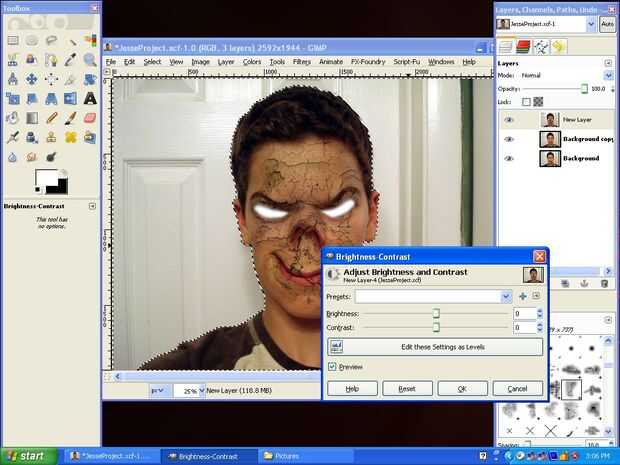Open the Filters menu

pyautogui.click(x=302, y=62)
